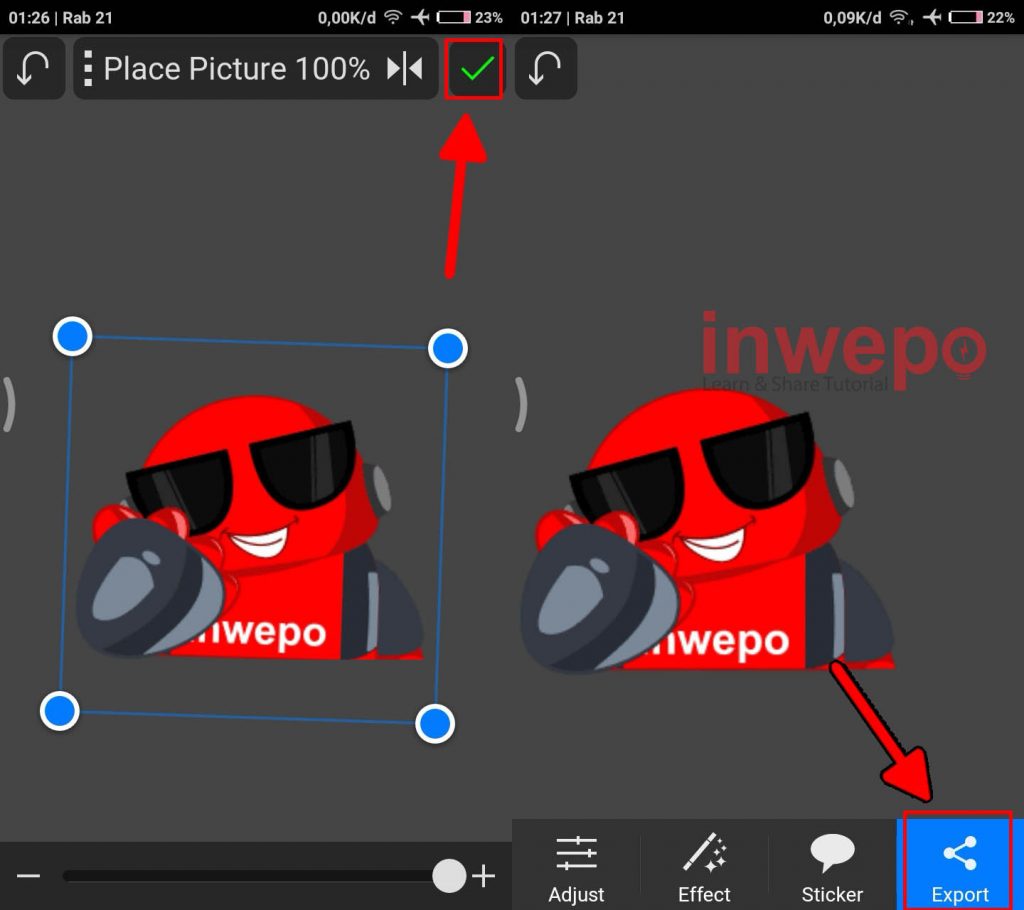Tap the Place Picture 100% label
Viewport: 1024px width, 910px height.
point(236,69)
